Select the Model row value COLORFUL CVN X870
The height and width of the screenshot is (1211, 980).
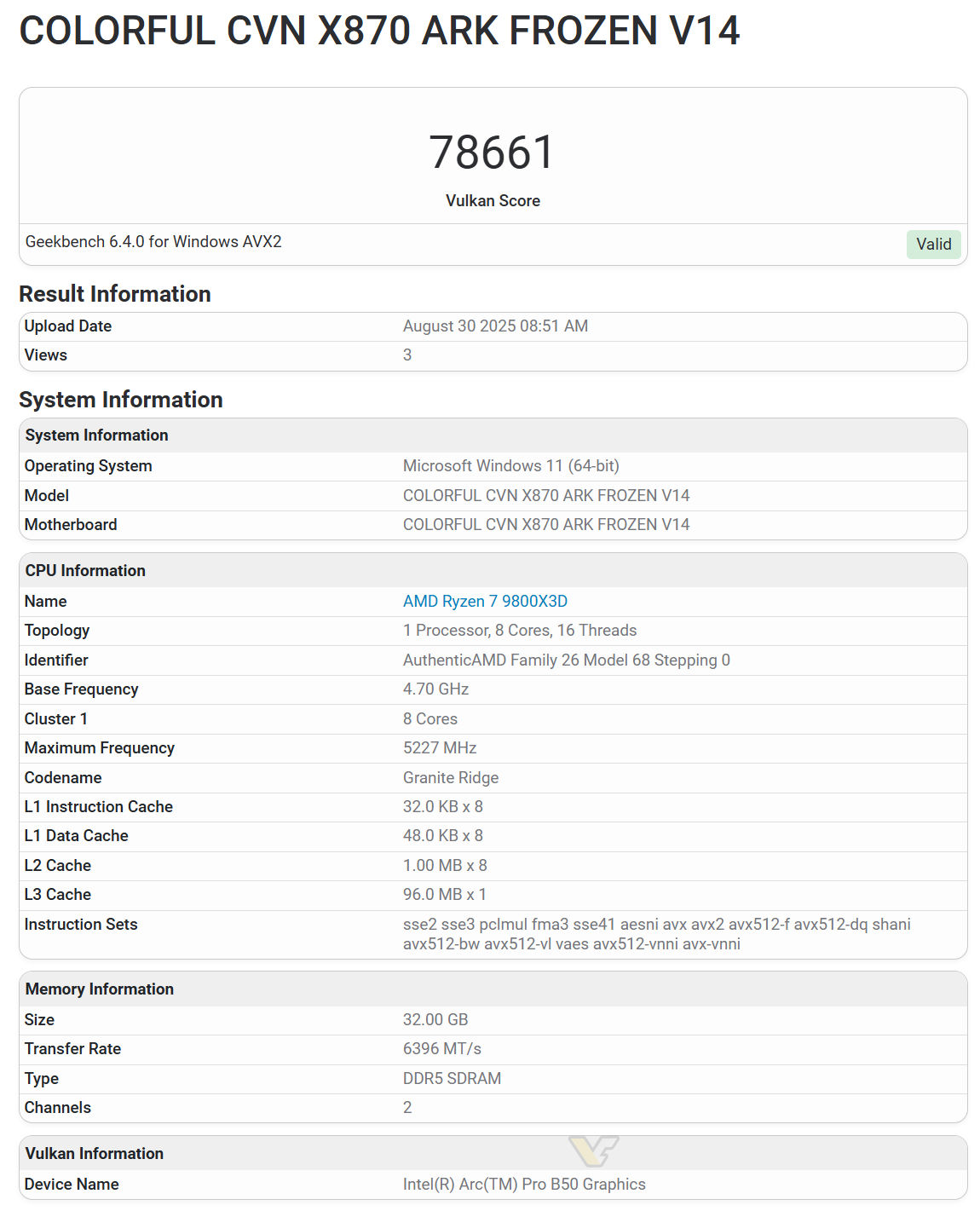tap(546, 496)
